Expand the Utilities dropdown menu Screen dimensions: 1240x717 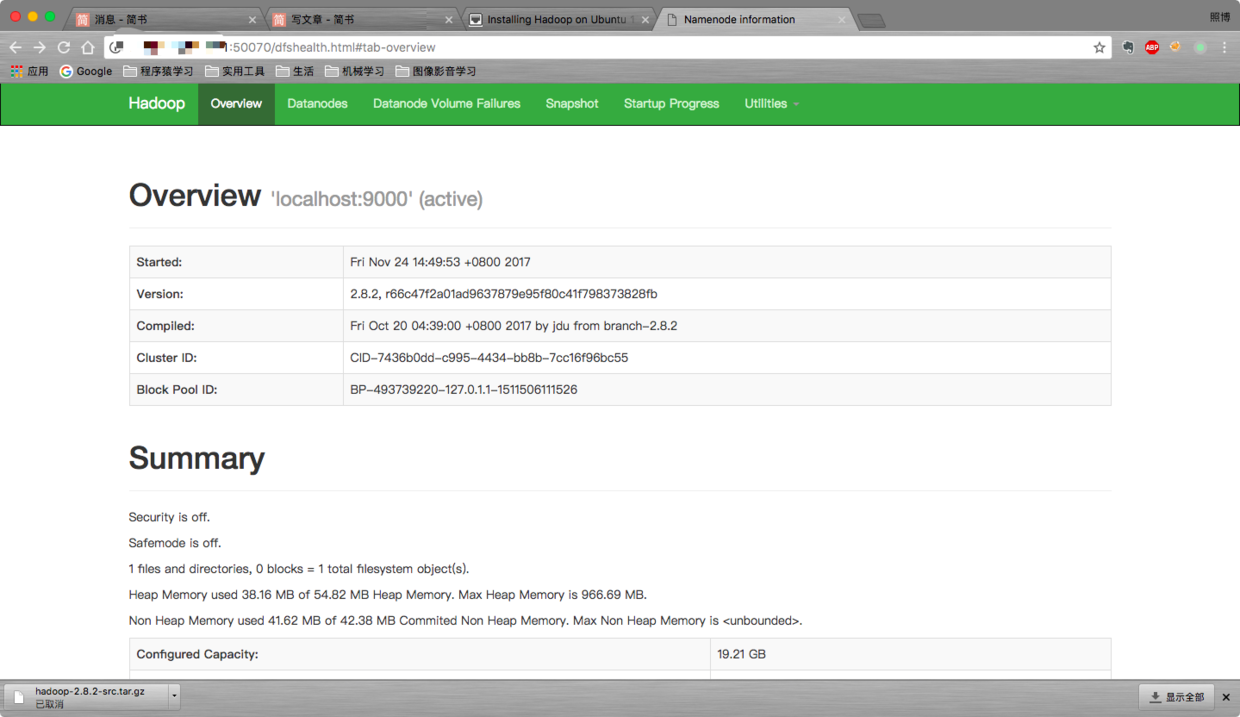(x=771, y=104)
